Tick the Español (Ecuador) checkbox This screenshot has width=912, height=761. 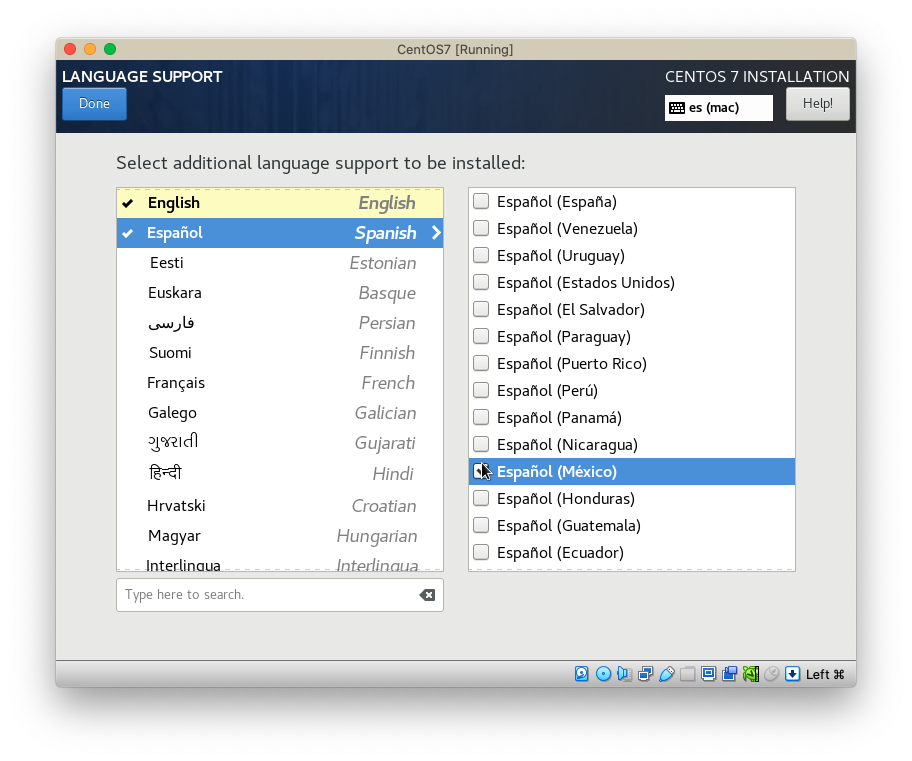coord(481,552)
